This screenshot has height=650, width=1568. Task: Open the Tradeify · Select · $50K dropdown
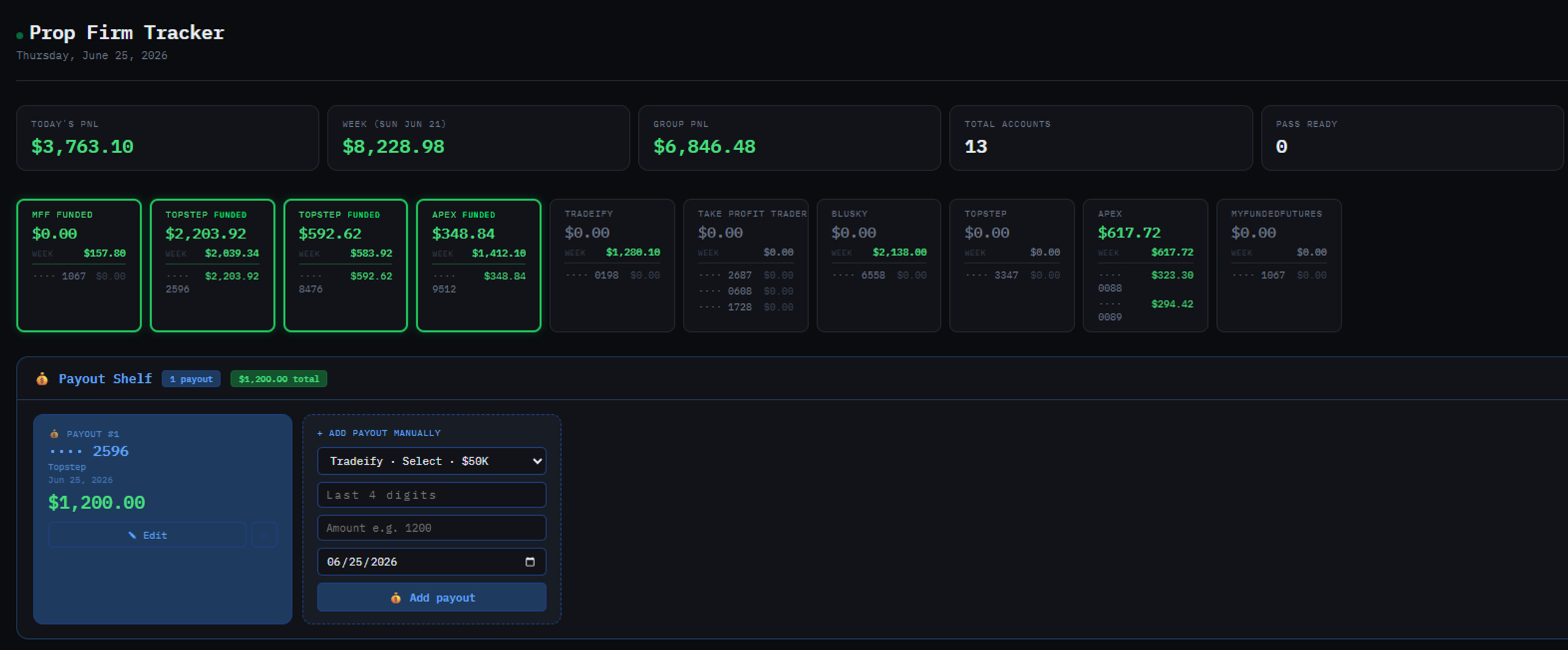click(x=431, y=461)
